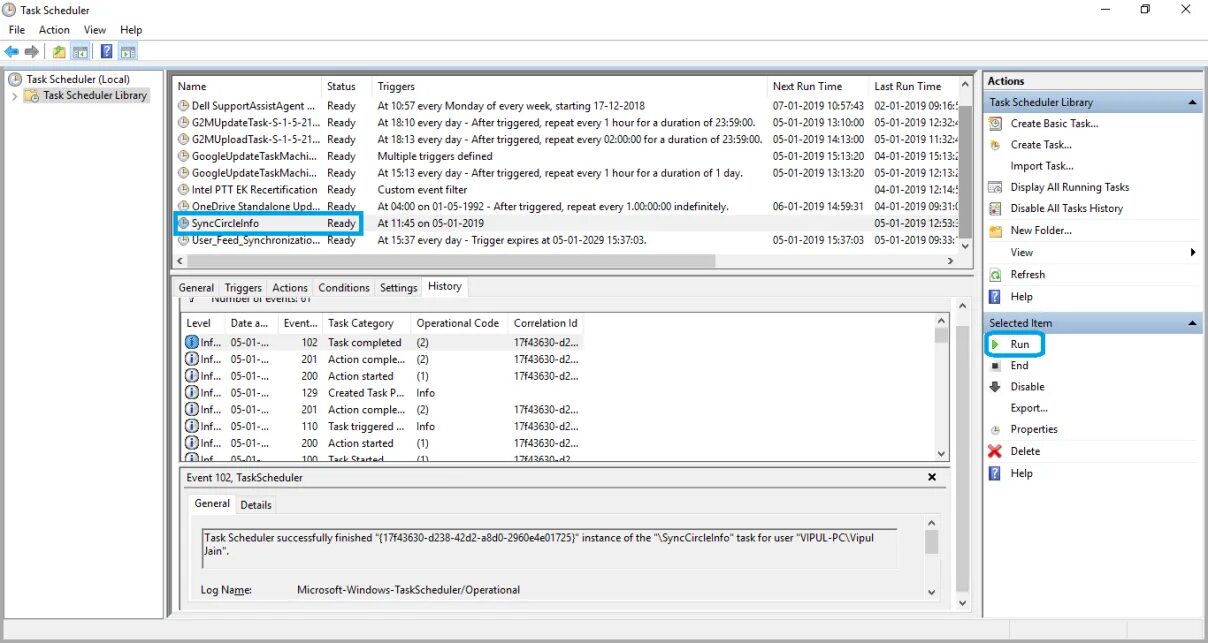The image size is (1208, 643).
Task: Sort tasks by the Name column header
Action: pos(246,86)
